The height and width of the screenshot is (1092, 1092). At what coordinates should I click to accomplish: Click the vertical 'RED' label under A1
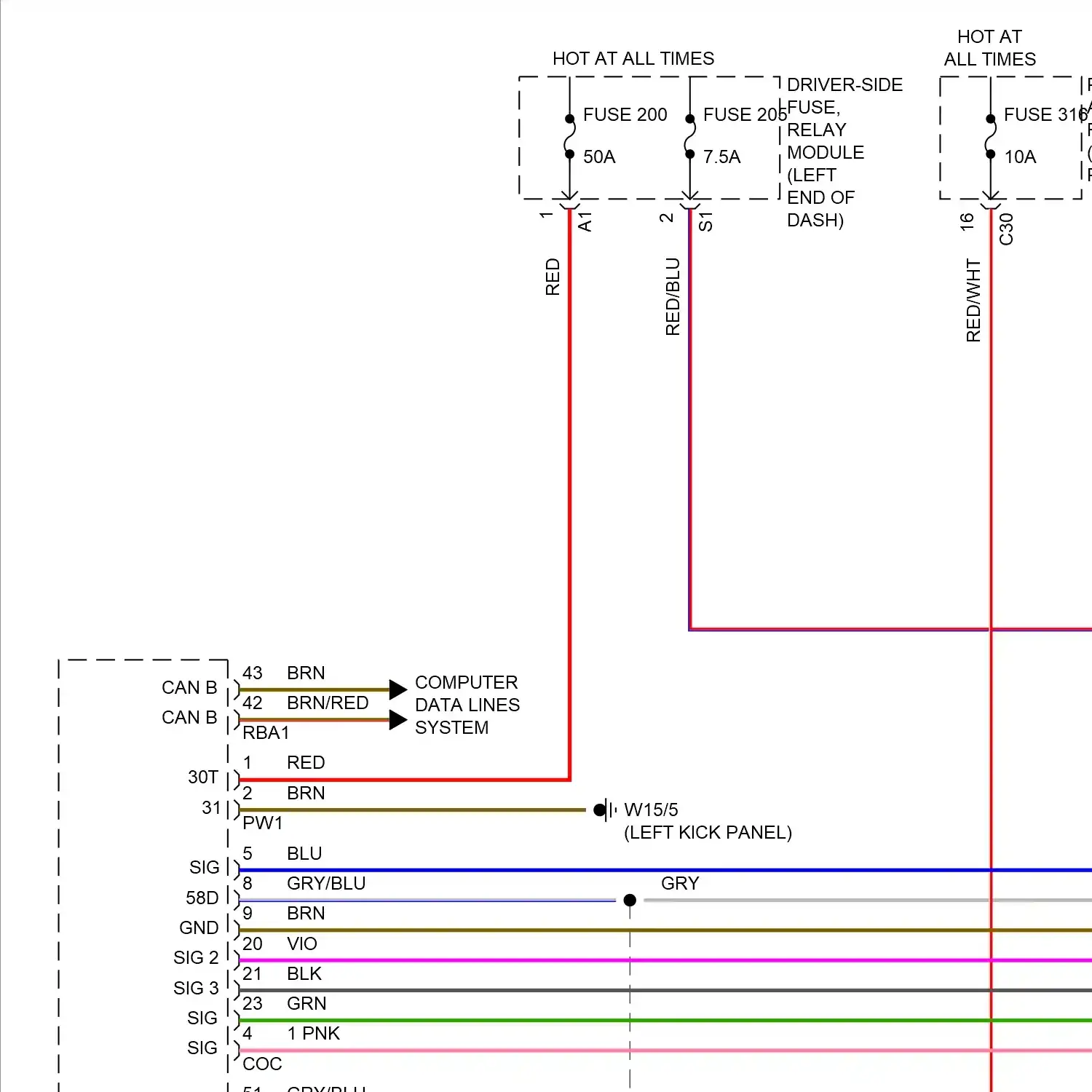point(553,277)
